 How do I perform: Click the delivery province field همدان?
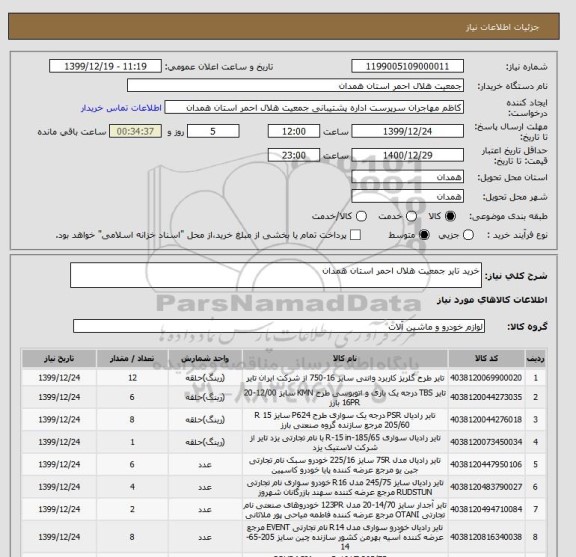[x=407, y=177]
